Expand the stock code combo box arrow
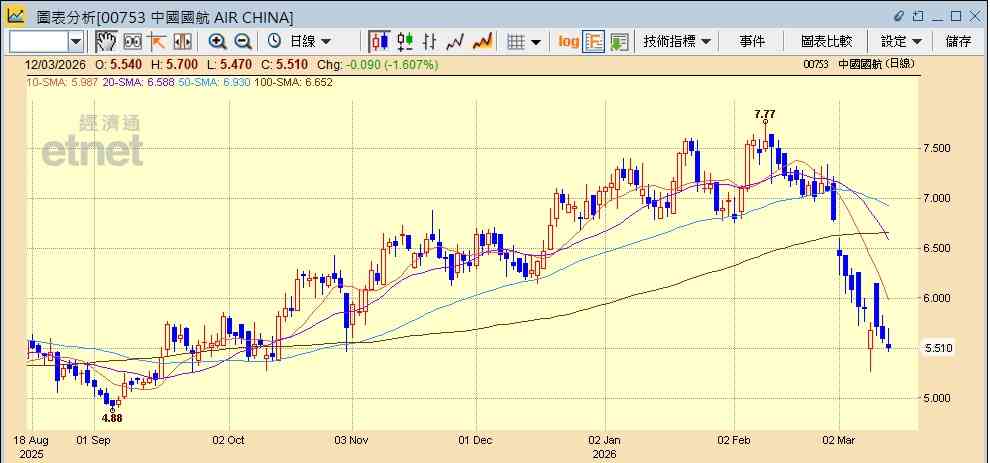Image resolution: width=990 pixels, height=463 pixels. 76,42
